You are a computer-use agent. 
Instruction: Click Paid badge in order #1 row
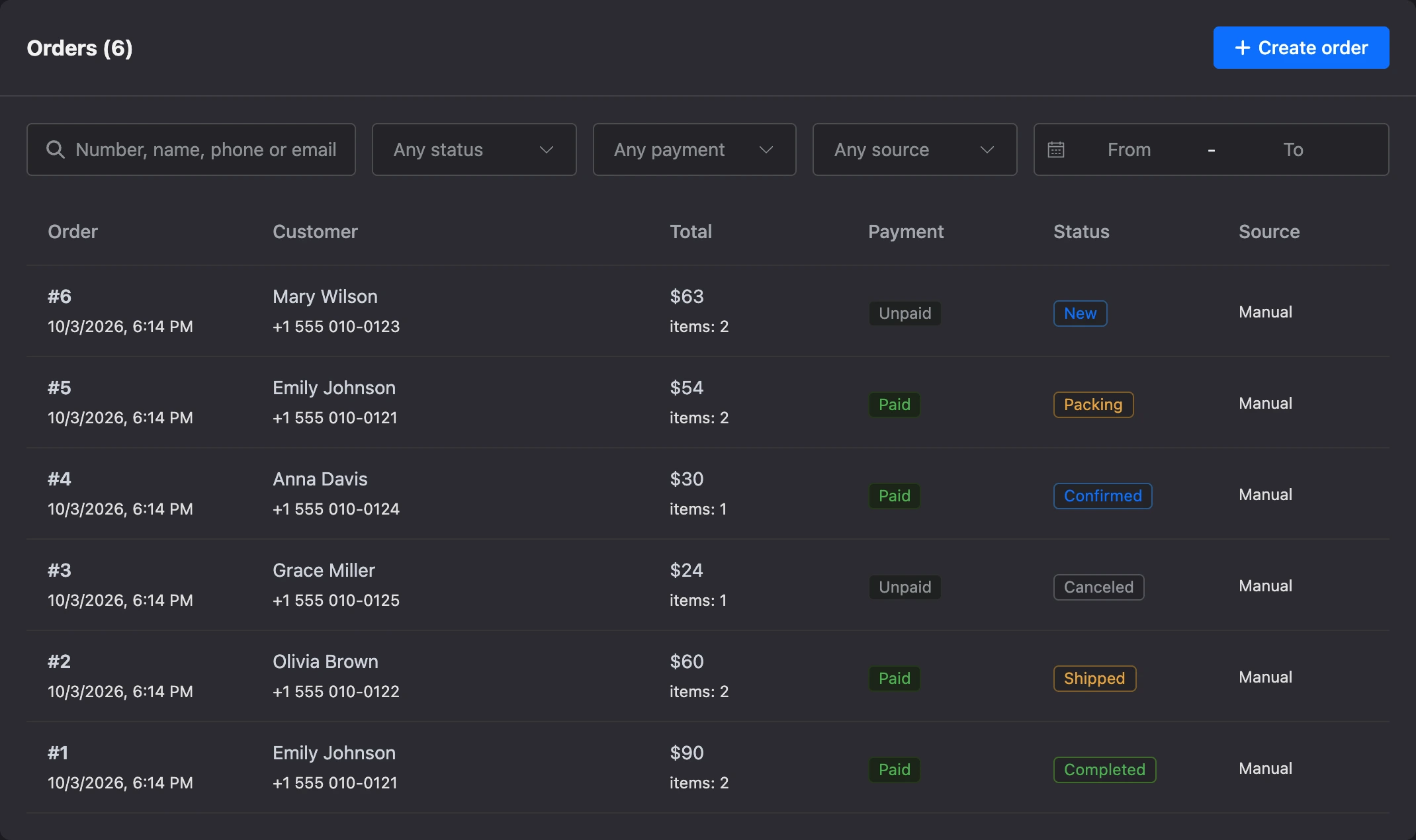pos(894,770)
